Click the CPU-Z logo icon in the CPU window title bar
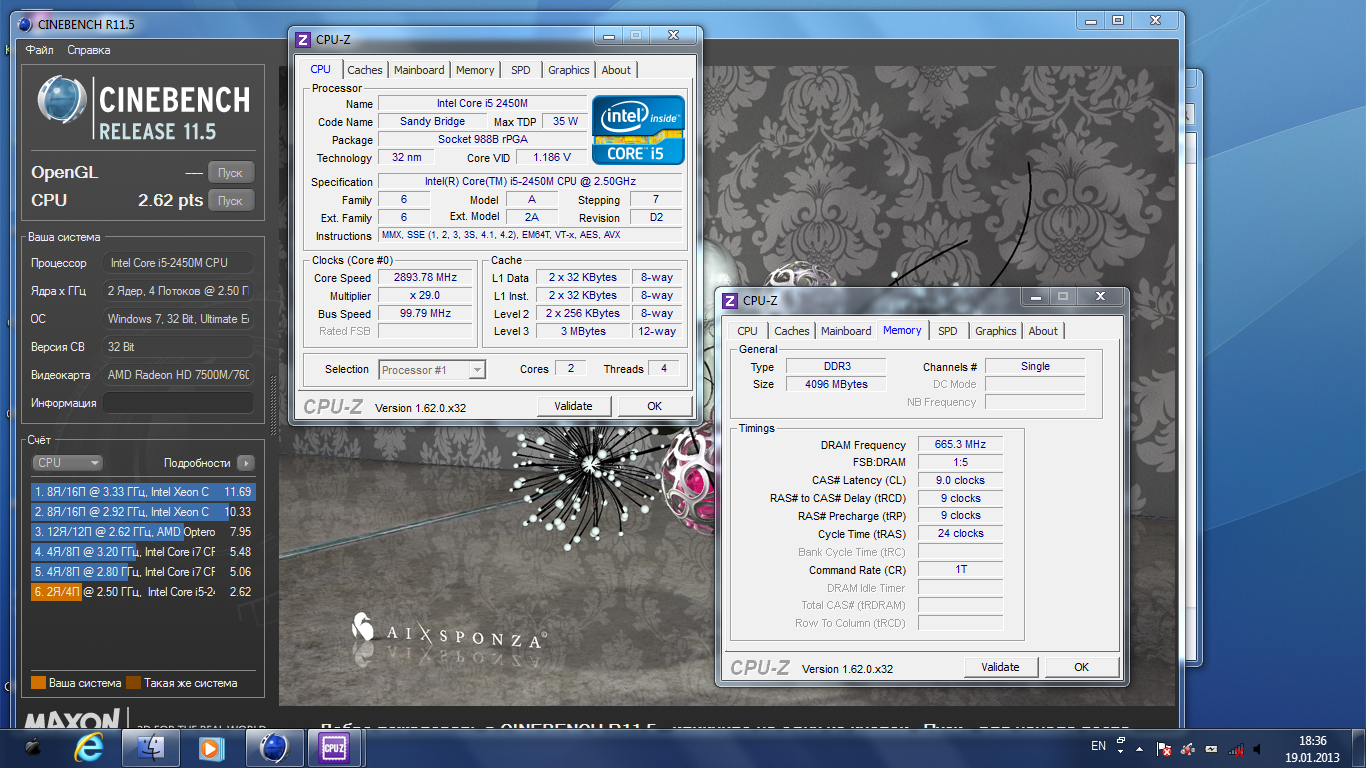This screenshot has height=768, width=1366. click(x=303, y=40)
